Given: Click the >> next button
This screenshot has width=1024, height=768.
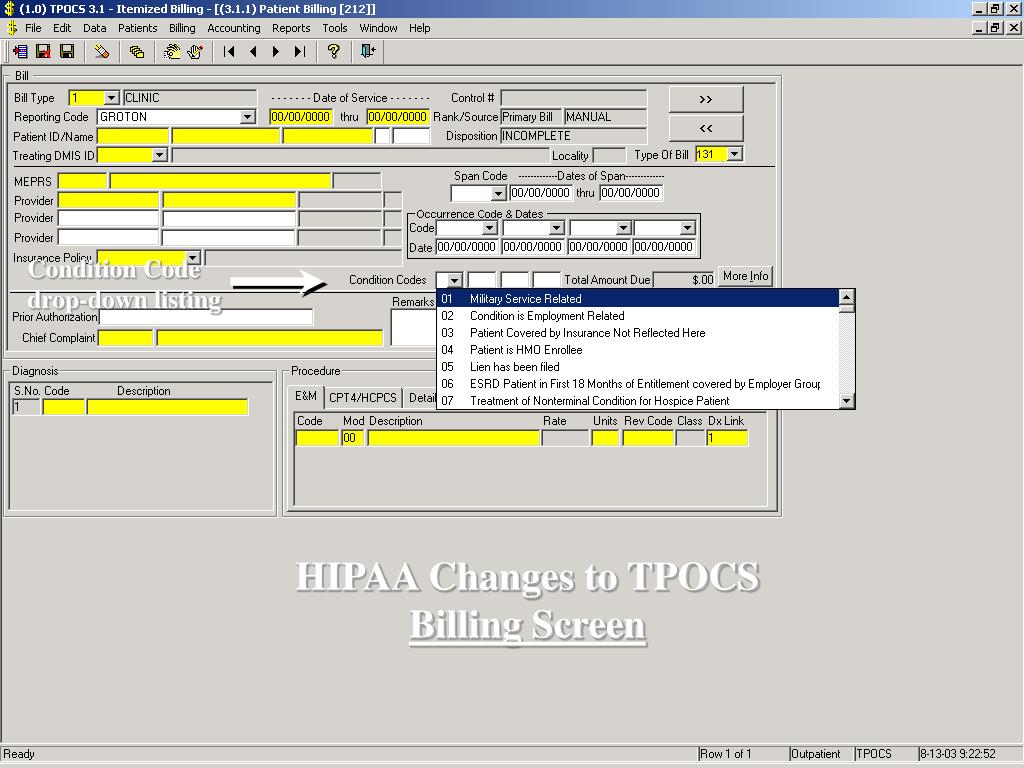Looking at the screenshot, I should (x=706, y=99).
